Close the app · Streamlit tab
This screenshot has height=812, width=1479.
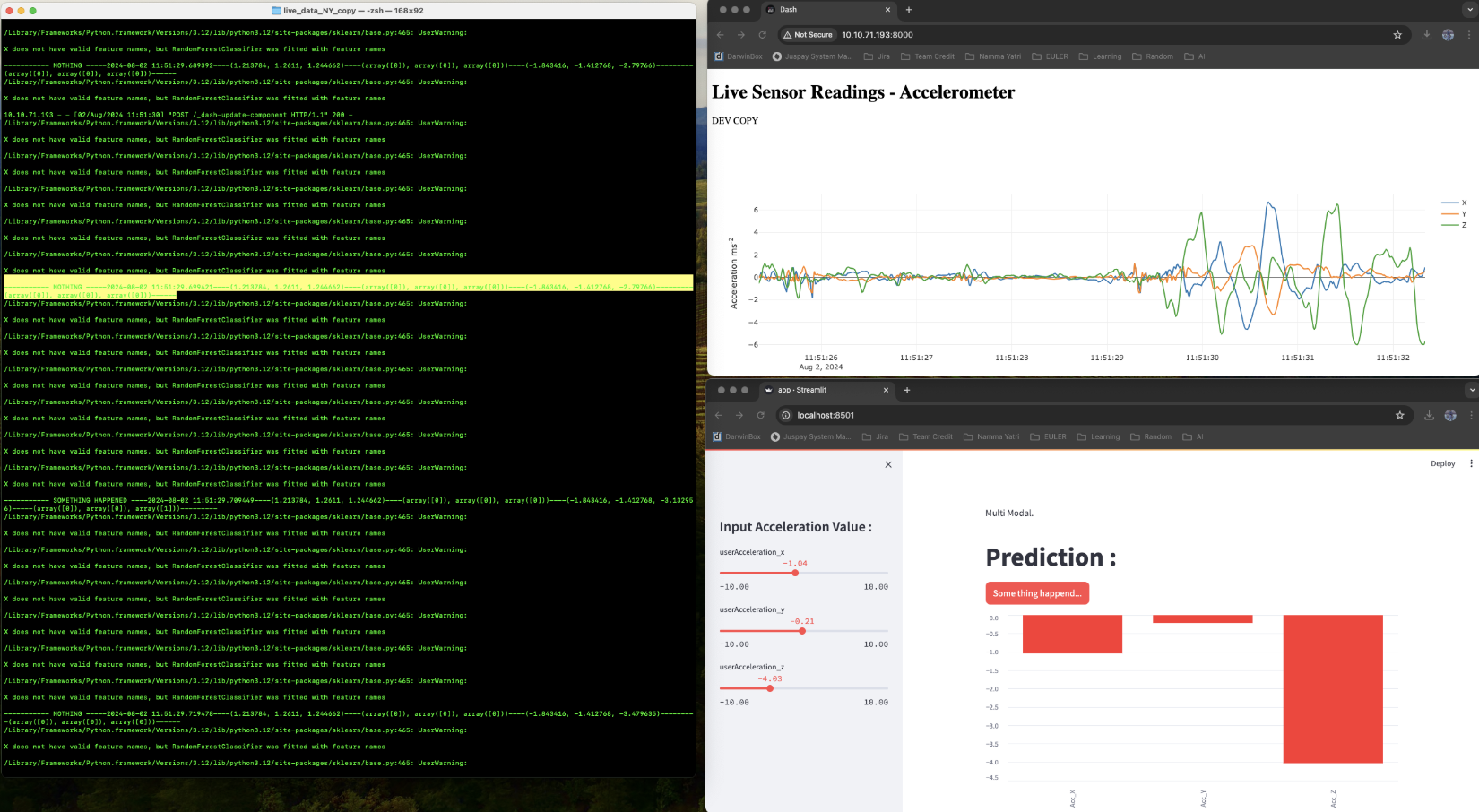point(886,390)
